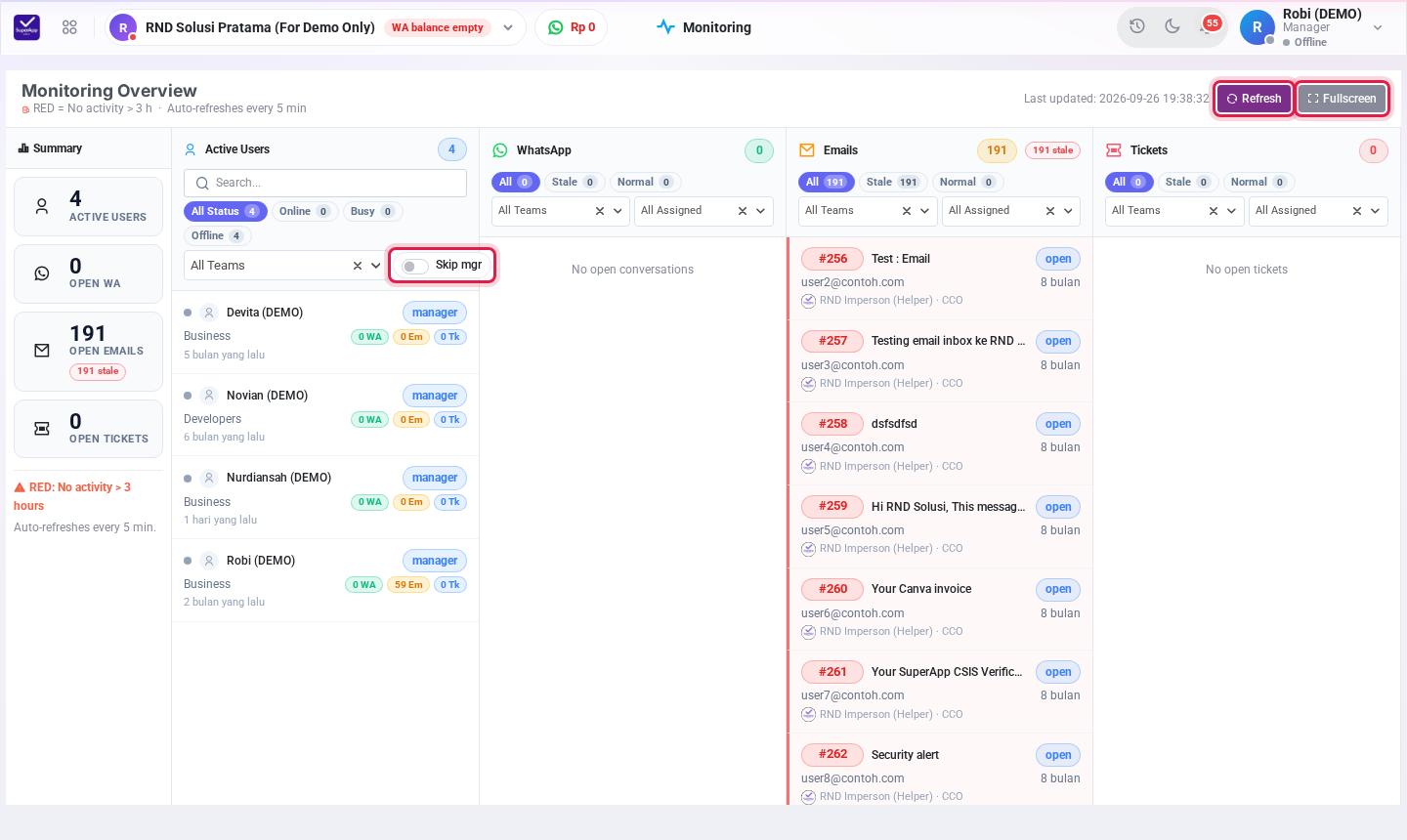Click the 191 stale badge in Emails header
The image size is (1407, 840).
[x=1053, y=150]
